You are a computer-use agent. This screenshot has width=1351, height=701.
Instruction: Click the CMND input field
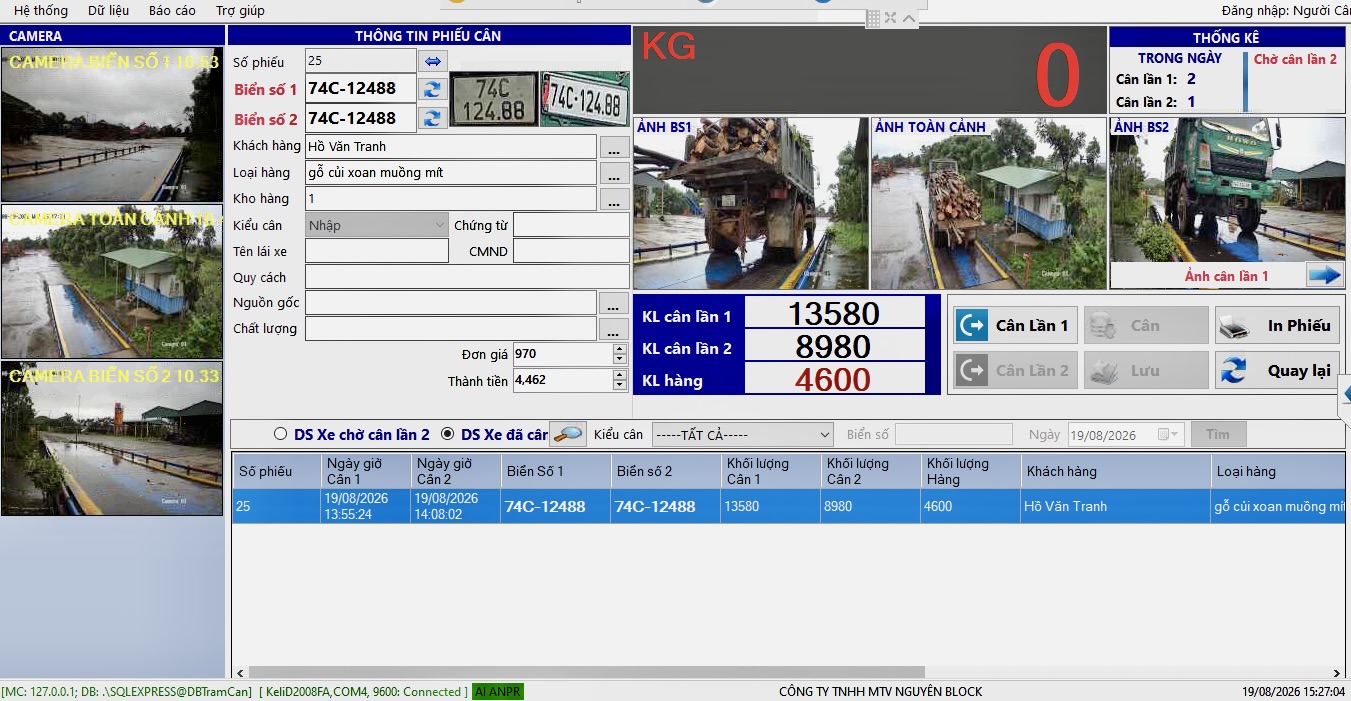tap(571, 251)
